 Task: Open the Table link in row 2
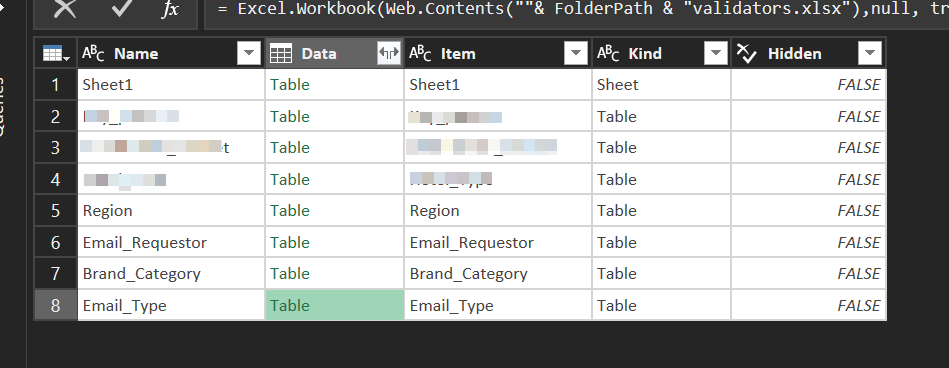(x=290, y=116)
